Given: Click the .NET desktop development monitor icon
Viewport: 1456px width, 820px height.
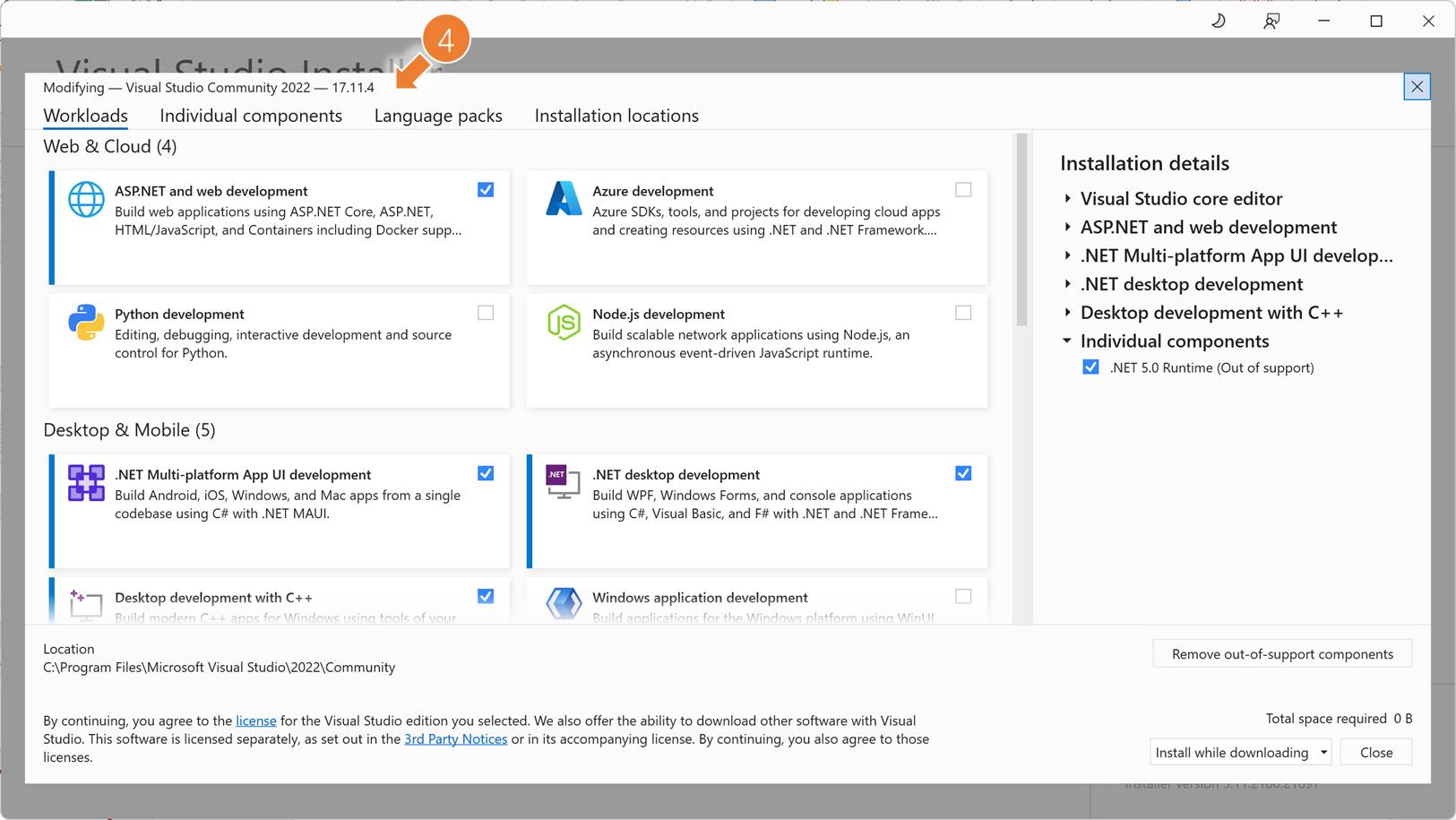Looking at the screenshot, I should [x=564, y=482].
